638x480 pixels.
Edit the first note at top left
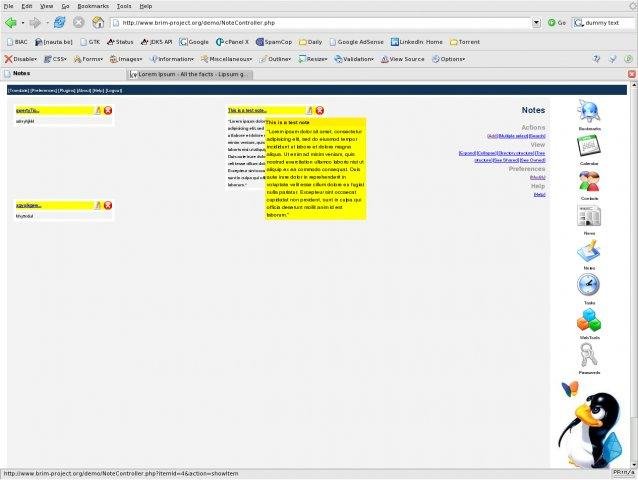[x=98, y=110]
